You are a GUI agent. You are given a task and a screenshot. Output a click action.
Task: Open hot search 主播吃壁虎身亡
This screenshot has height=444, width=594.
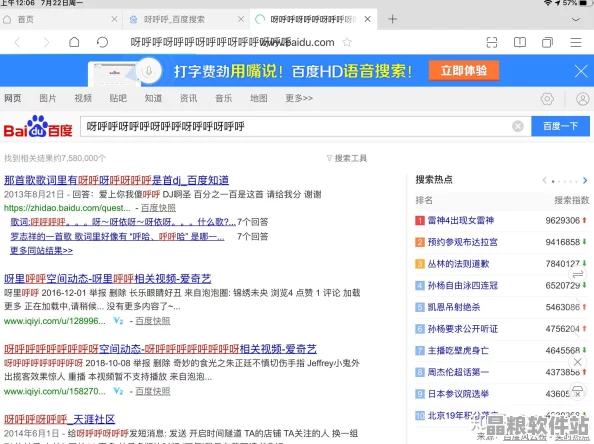pyautogui.click(x=458, y=350)
